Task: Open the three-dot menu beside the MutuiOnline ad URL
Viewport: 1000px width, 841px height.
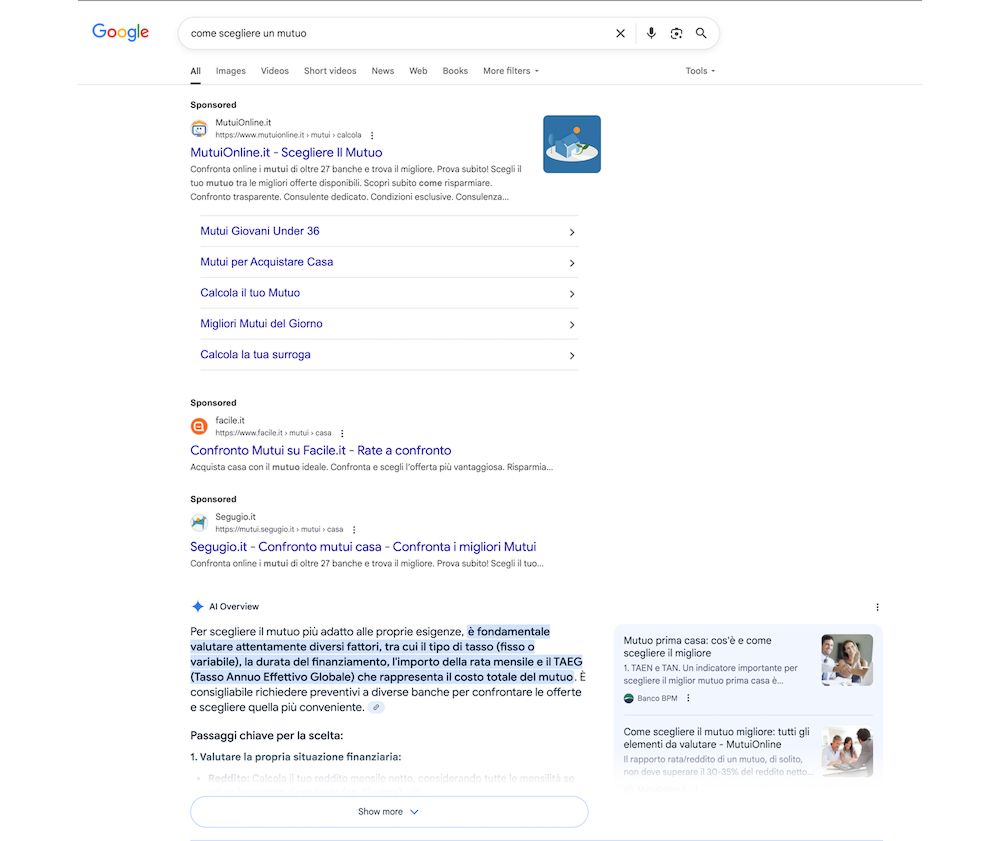Action: click(x=372, y=134)
